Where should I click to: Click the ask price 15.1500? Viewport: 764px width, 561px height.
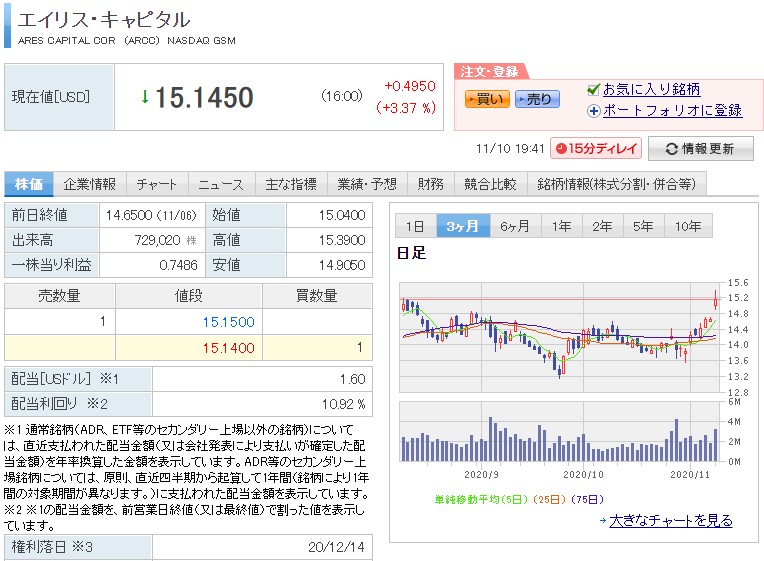point(229,322)
